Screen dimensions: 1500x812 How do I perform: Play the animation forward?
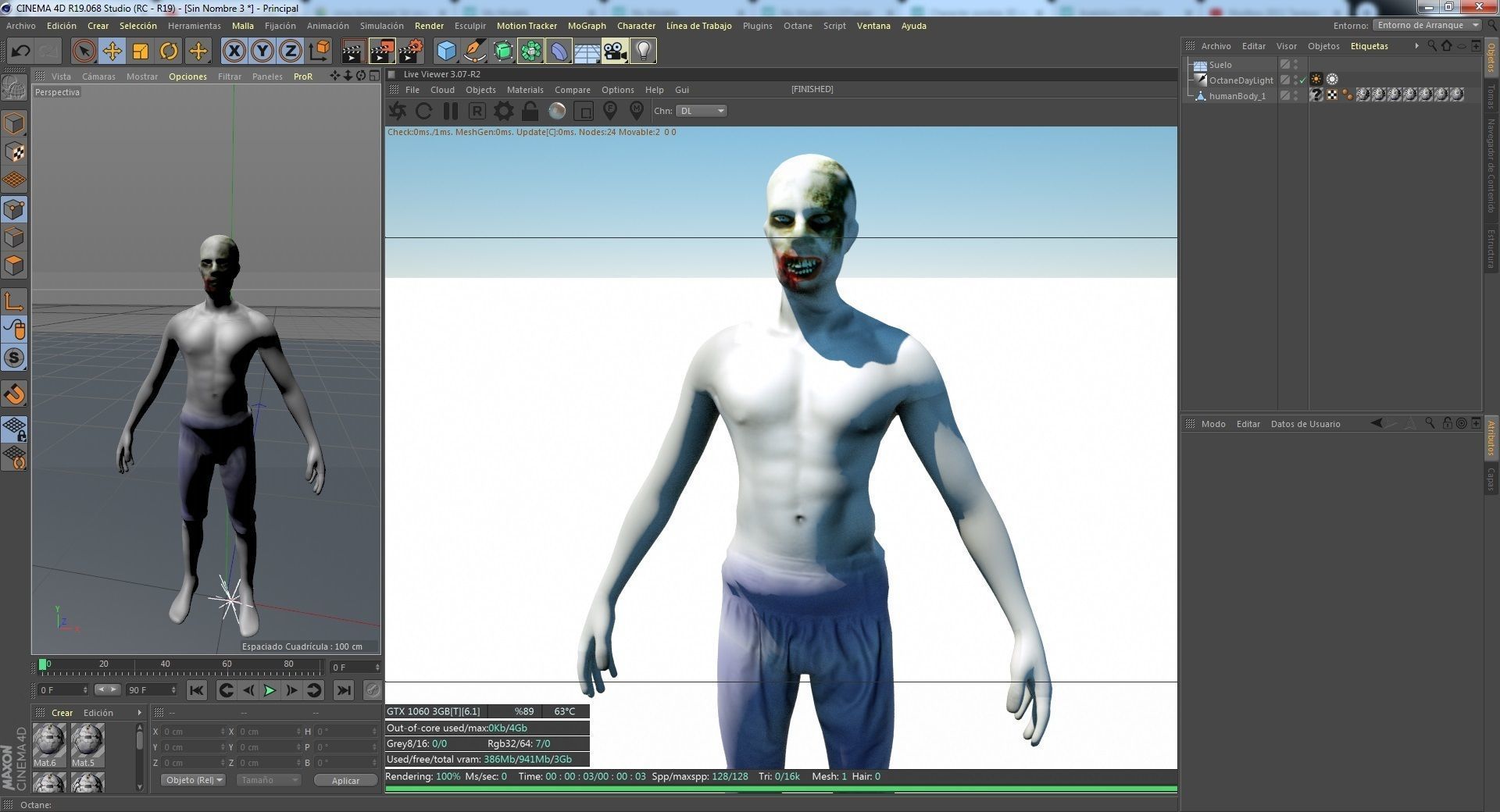tap(270, 690)
